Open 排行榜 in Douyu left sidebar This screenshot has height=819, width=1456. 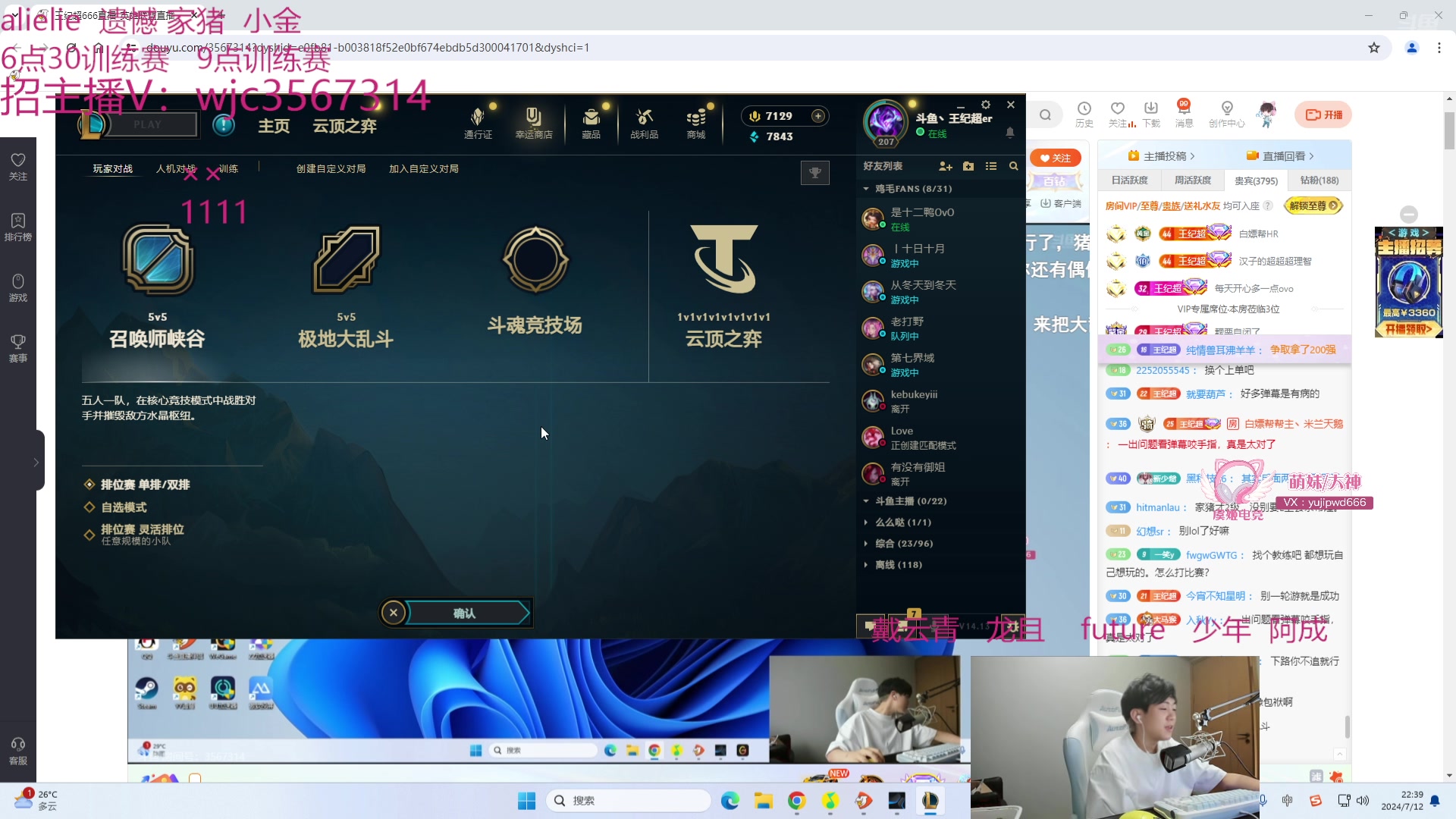[x=18, y=227]
